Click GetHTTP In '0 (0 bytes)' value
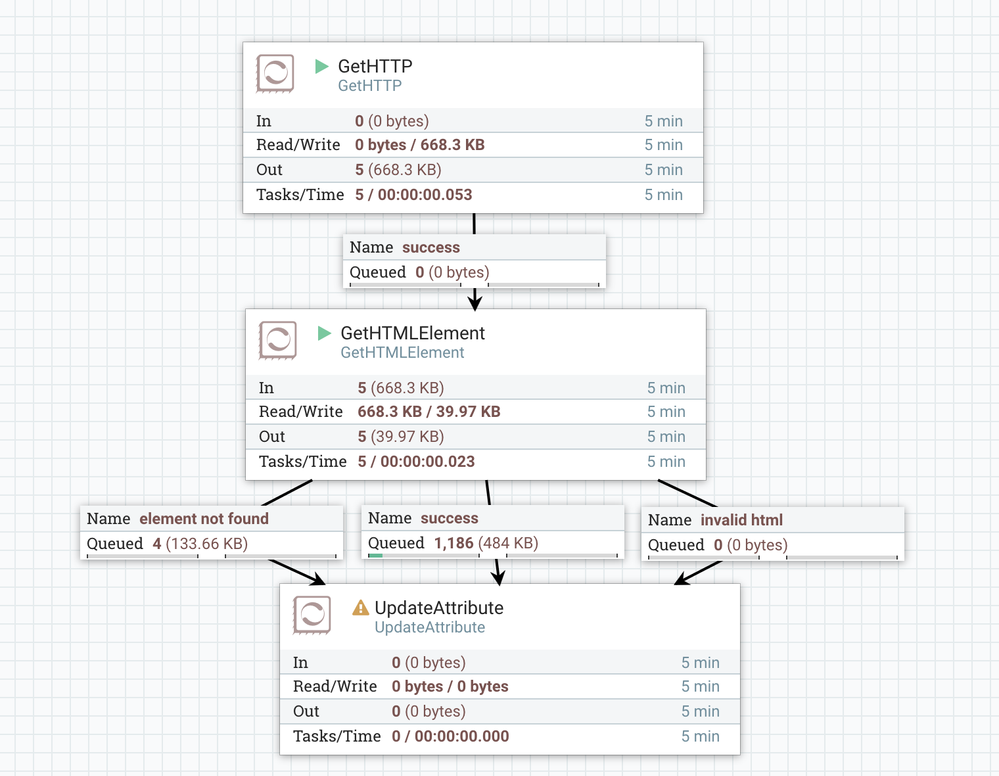Screen dimensions: 999x776 392,121
